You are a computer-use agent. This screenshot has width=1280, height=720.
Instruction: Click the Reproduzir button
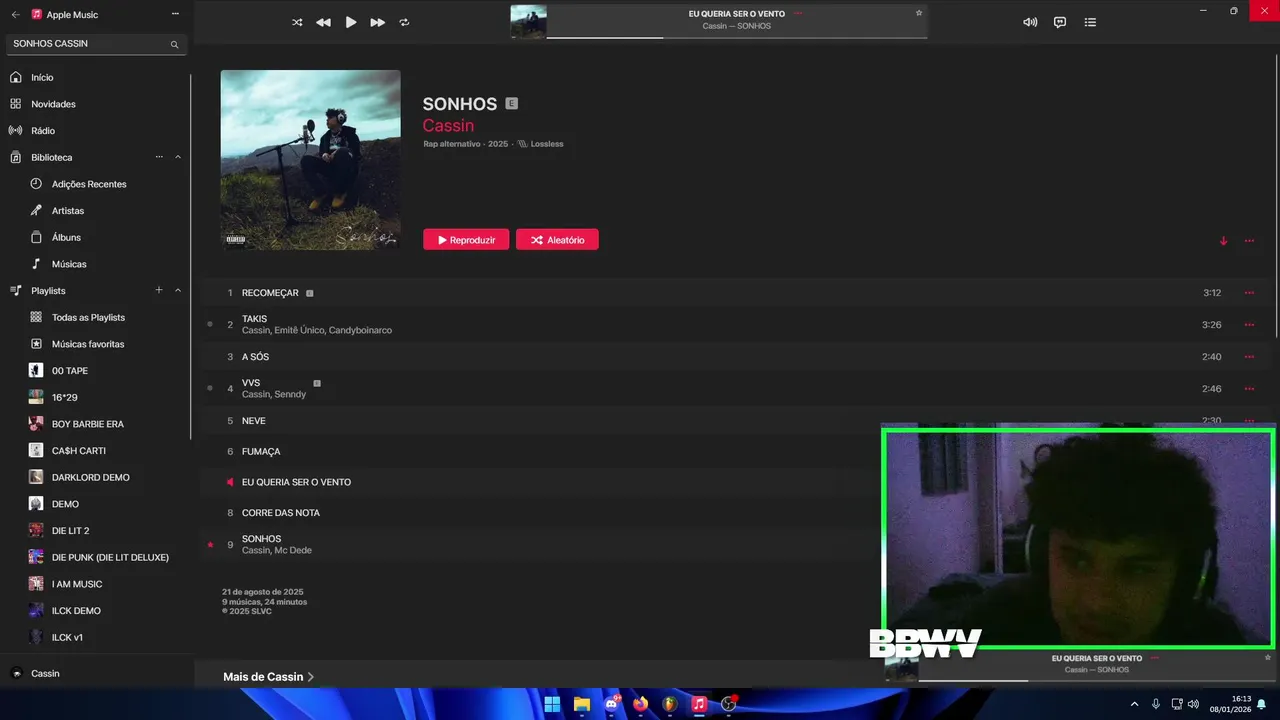(466, 240)
